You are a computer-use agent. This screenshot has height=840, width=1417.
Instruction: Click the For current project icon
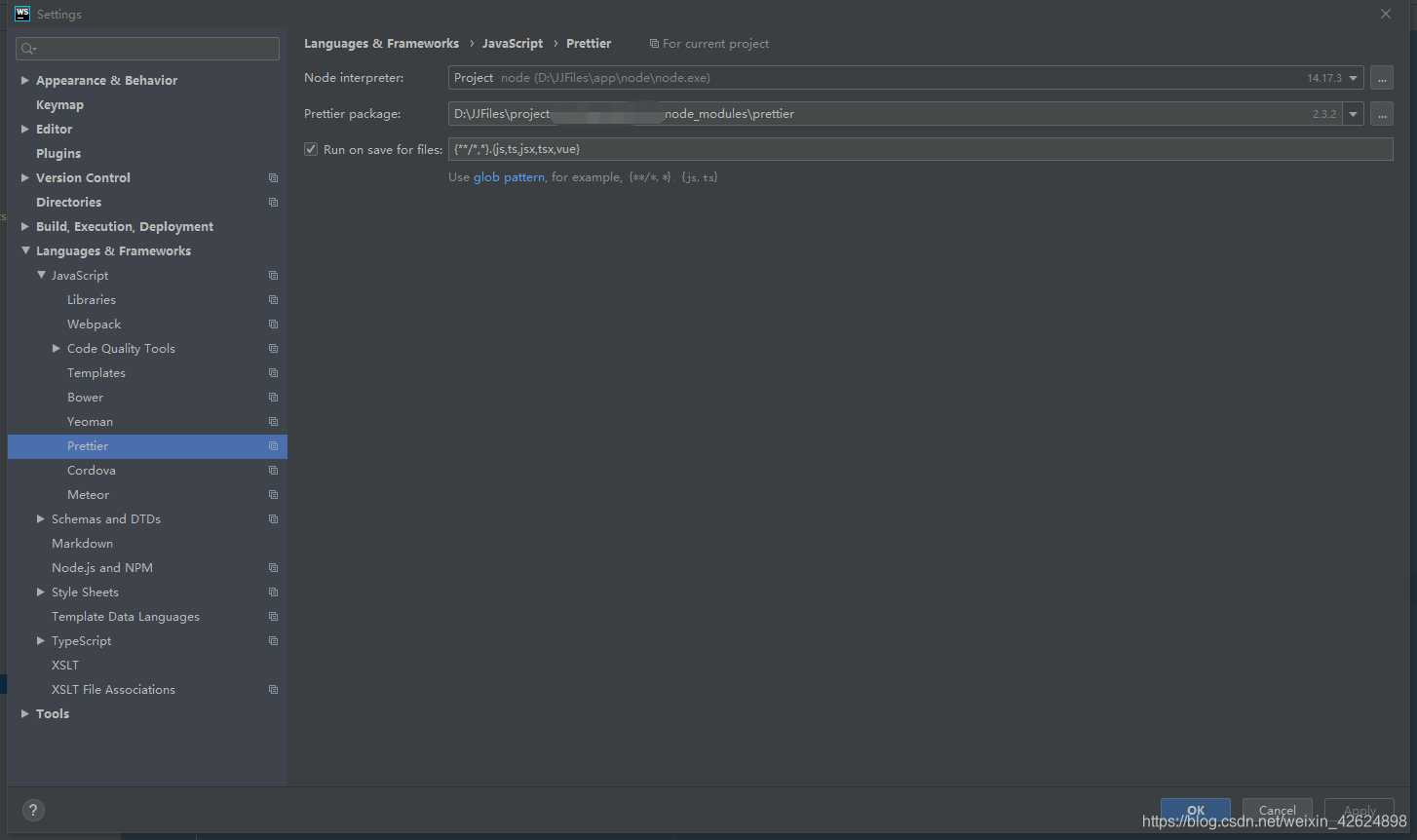coord(654,44)
